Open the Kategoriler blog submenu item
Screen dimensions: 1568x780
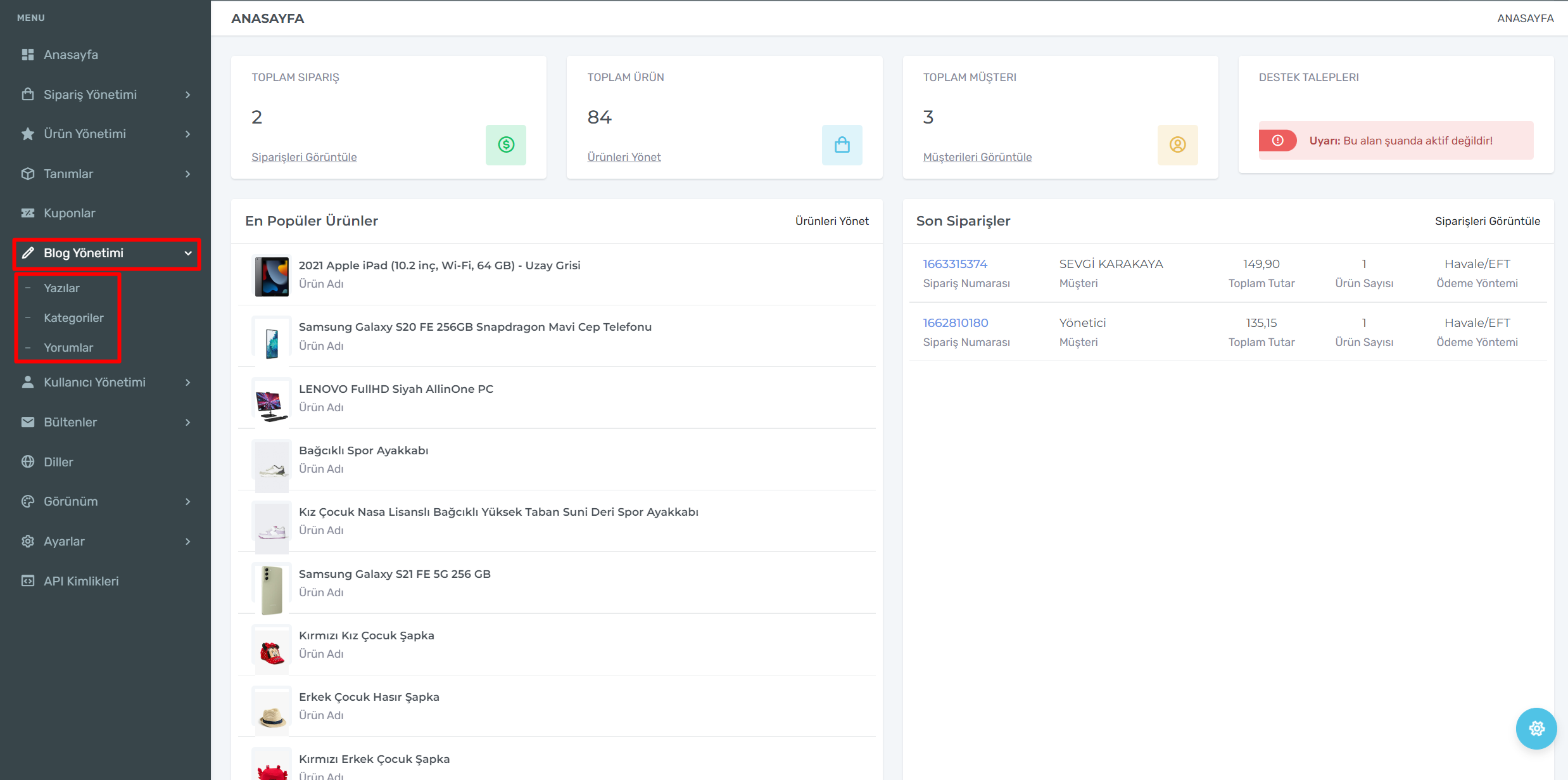pyautogui.click(x=73, y=317)
